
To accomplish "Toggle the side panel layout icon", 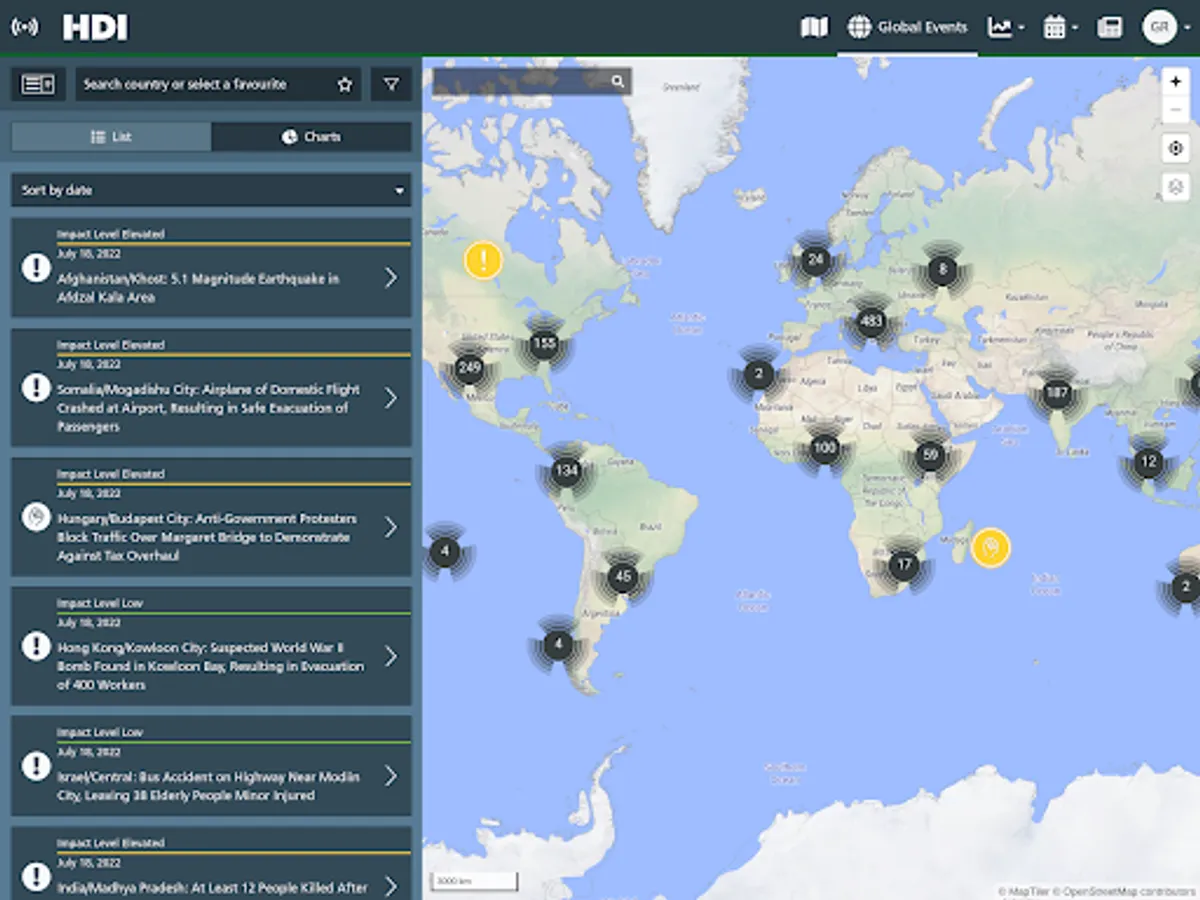I will tap(38, 85).
